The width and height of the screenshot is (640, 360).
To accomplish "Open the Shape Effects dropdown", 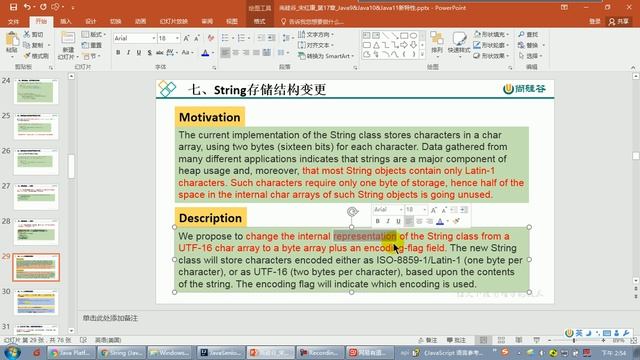I will [x=491, y=56].
